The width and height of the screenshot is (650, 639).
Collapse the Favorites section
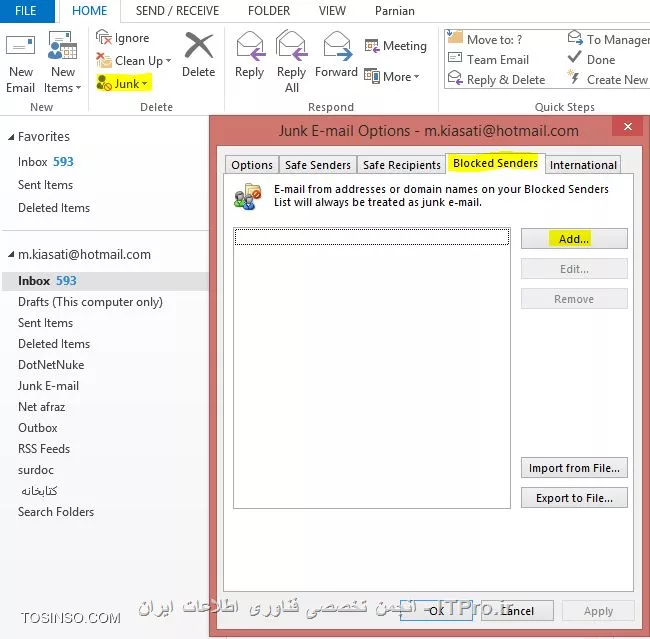pos(11,137)
